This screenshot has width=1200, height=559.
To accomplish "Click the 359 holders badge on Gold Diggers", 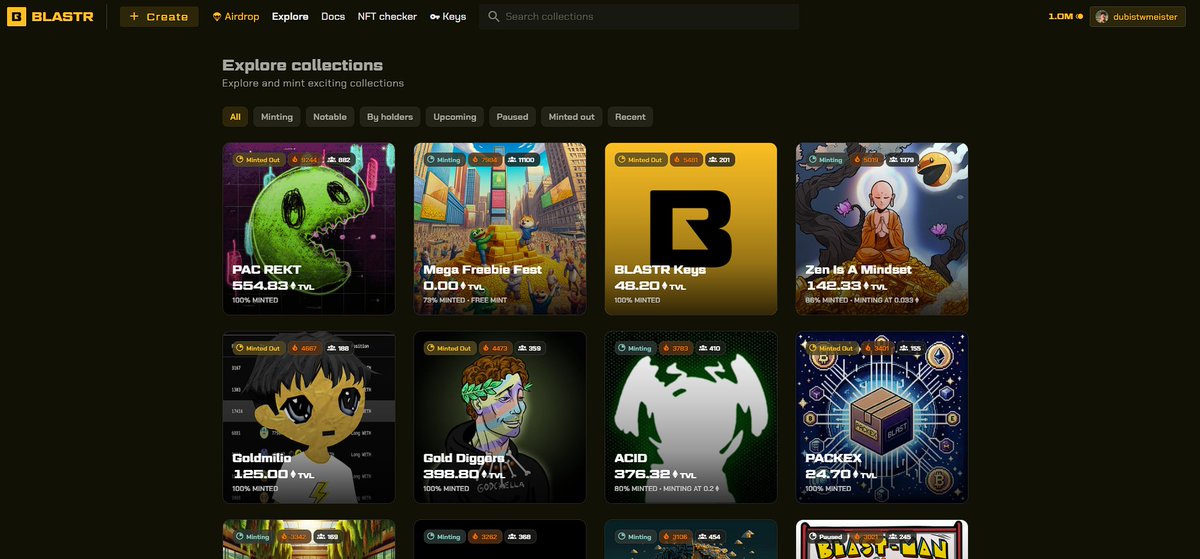I will coord(530,348).
